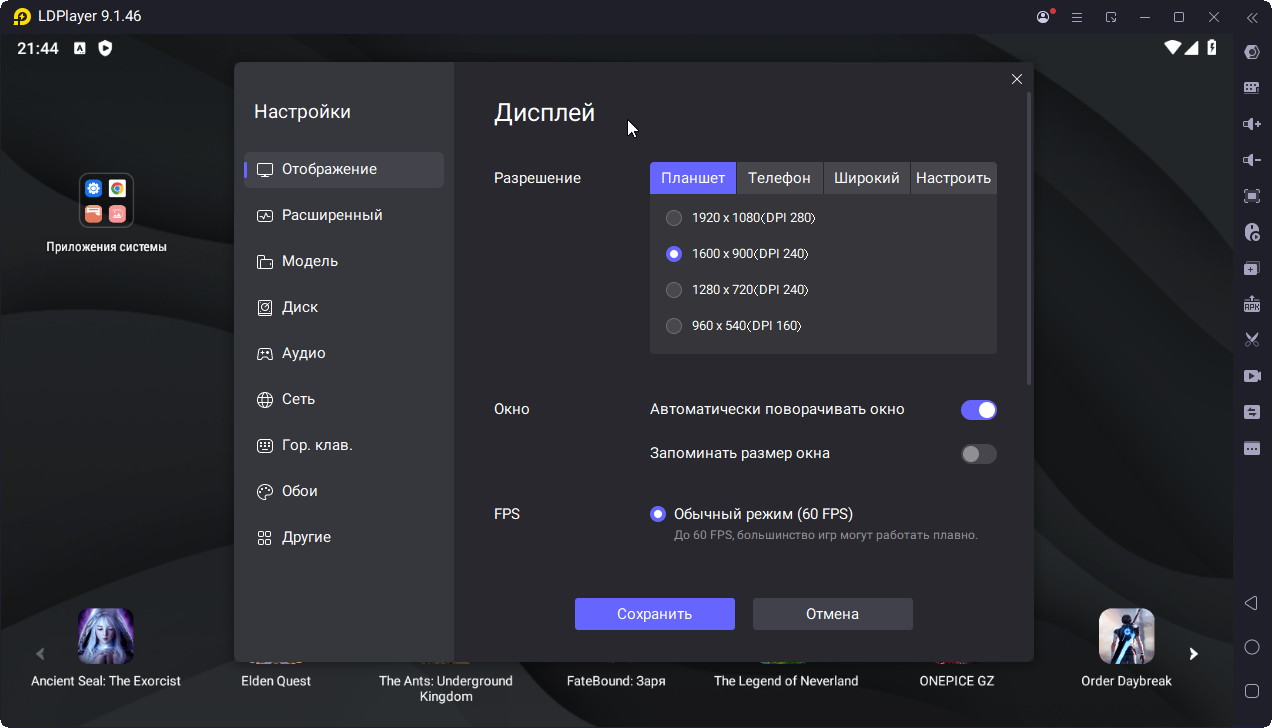1272x728 pixels.
Task: Tap the Android back triangle button
Action: [x=1251, y=603]
